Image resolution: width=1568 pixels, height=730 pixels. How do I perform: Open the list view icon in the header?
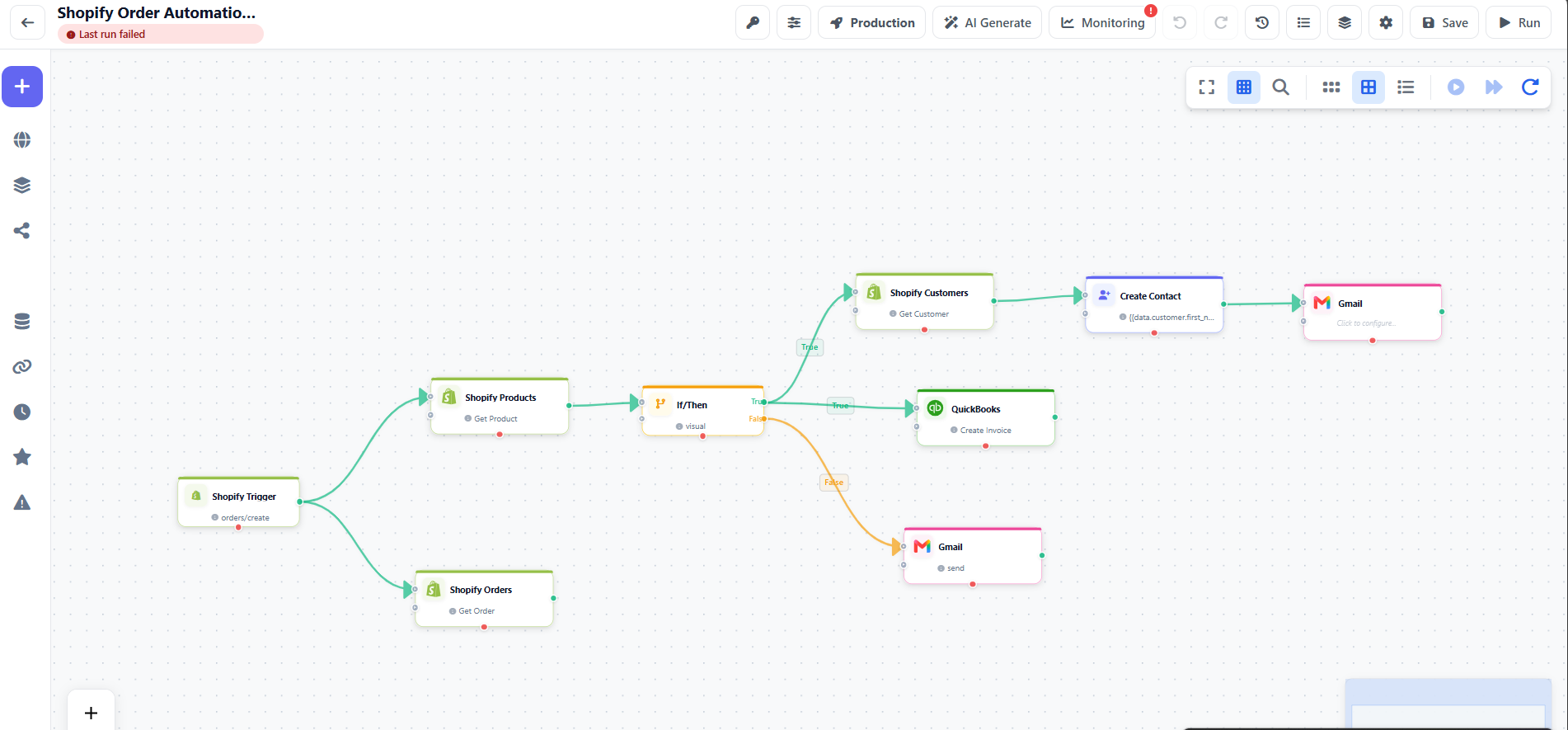(x=1303, y=22)
